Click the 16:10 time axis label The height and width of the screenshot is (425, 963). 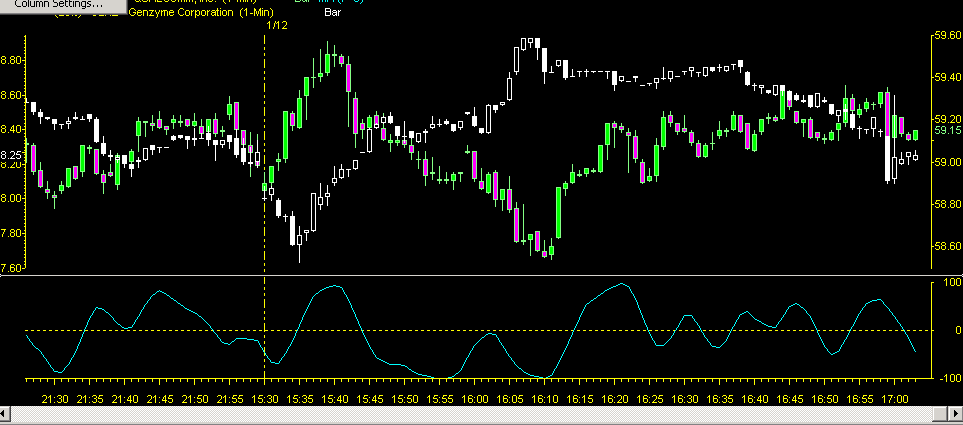pyautogui.click(x=545, y=399)
